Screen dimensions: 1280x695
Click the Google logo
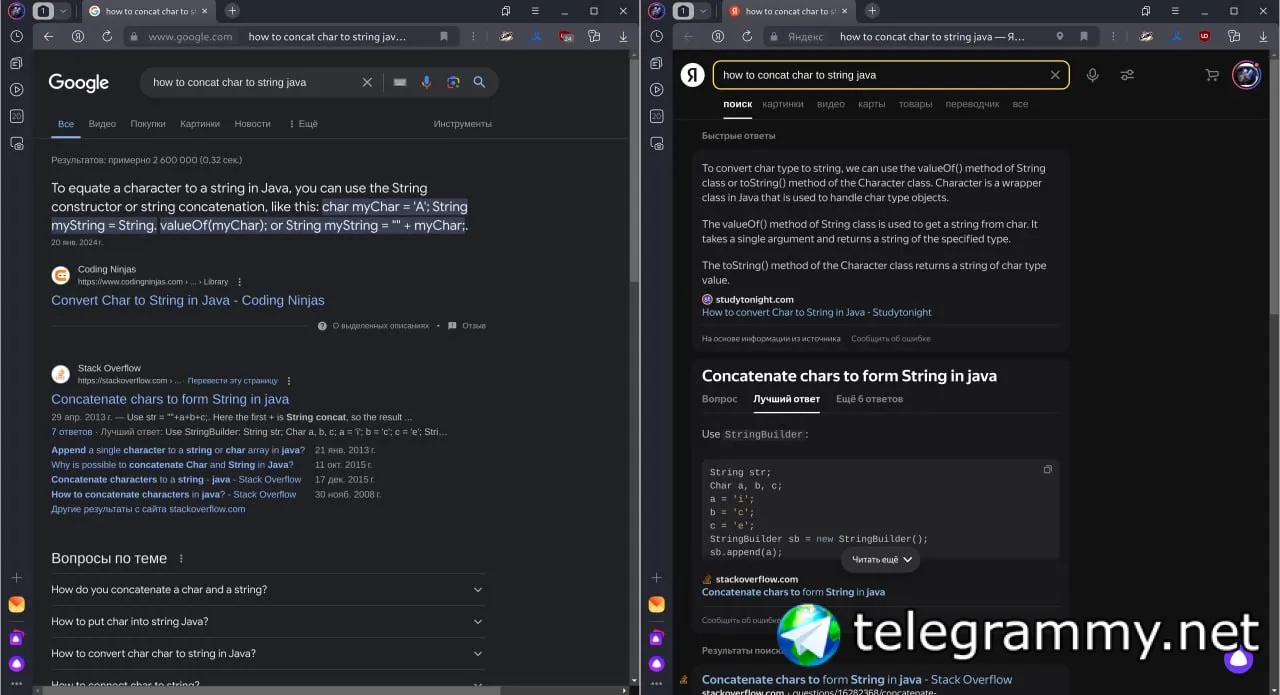pos(79,83)
